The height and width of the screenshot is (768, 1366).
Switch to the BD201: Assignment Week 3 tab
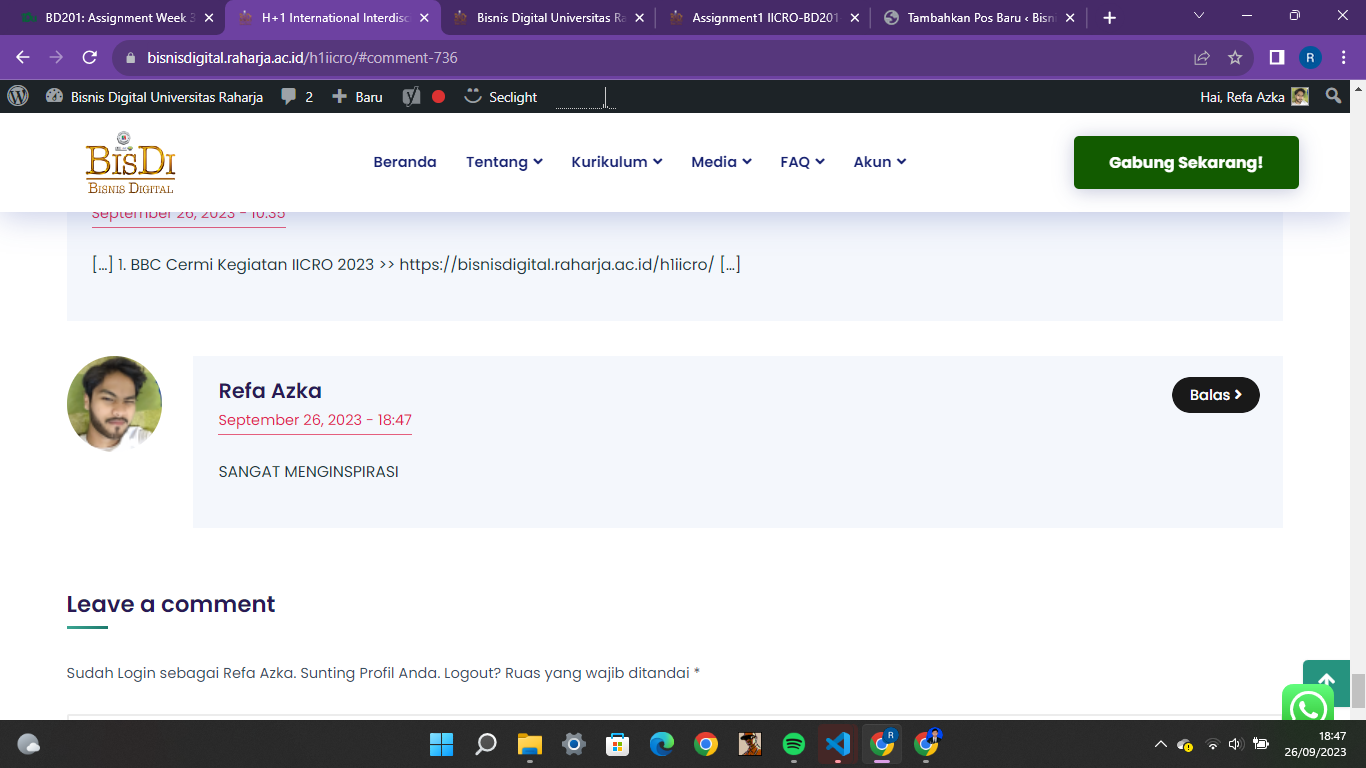point(112,18)
